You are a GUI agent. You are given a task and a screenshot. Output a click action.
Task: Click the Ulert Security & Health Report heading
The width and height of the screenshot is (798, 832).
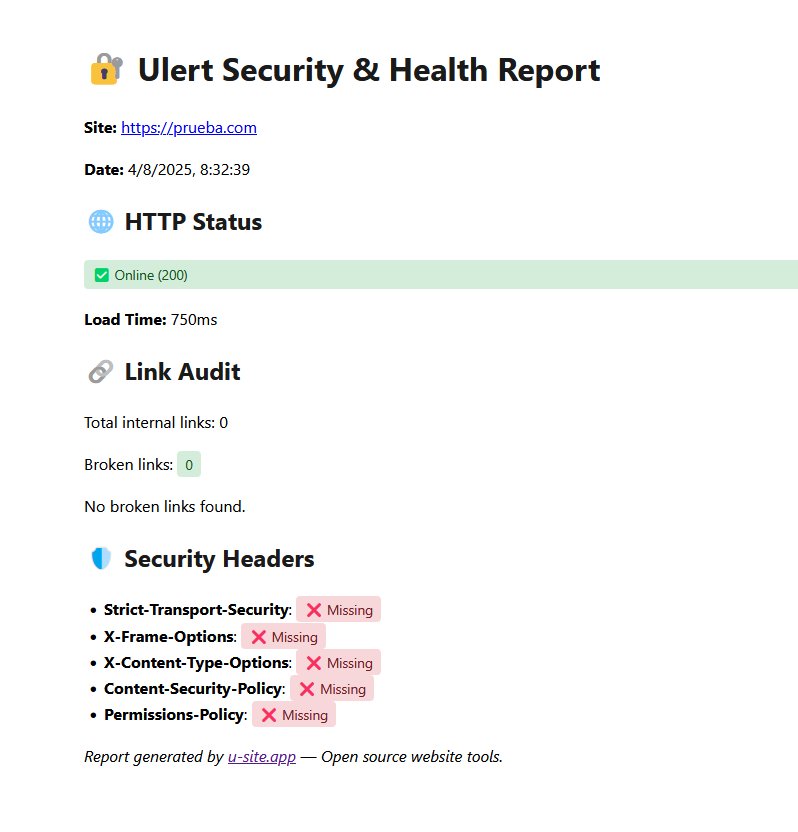[x=368, y=70]
